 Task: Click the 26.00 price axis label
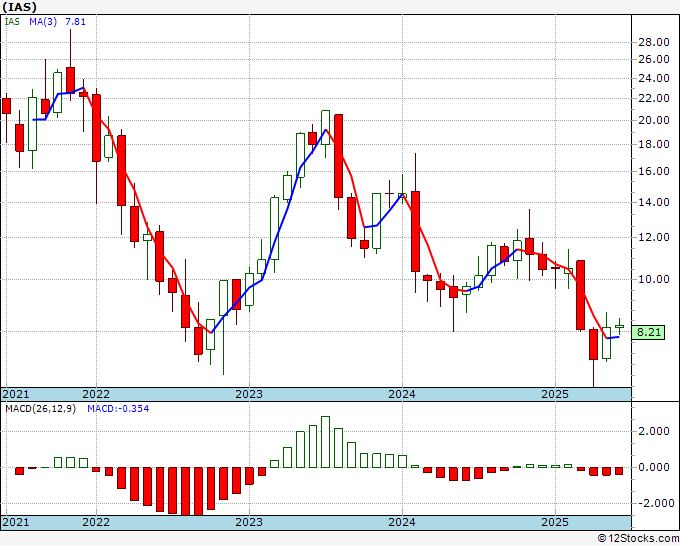(654, 59)
